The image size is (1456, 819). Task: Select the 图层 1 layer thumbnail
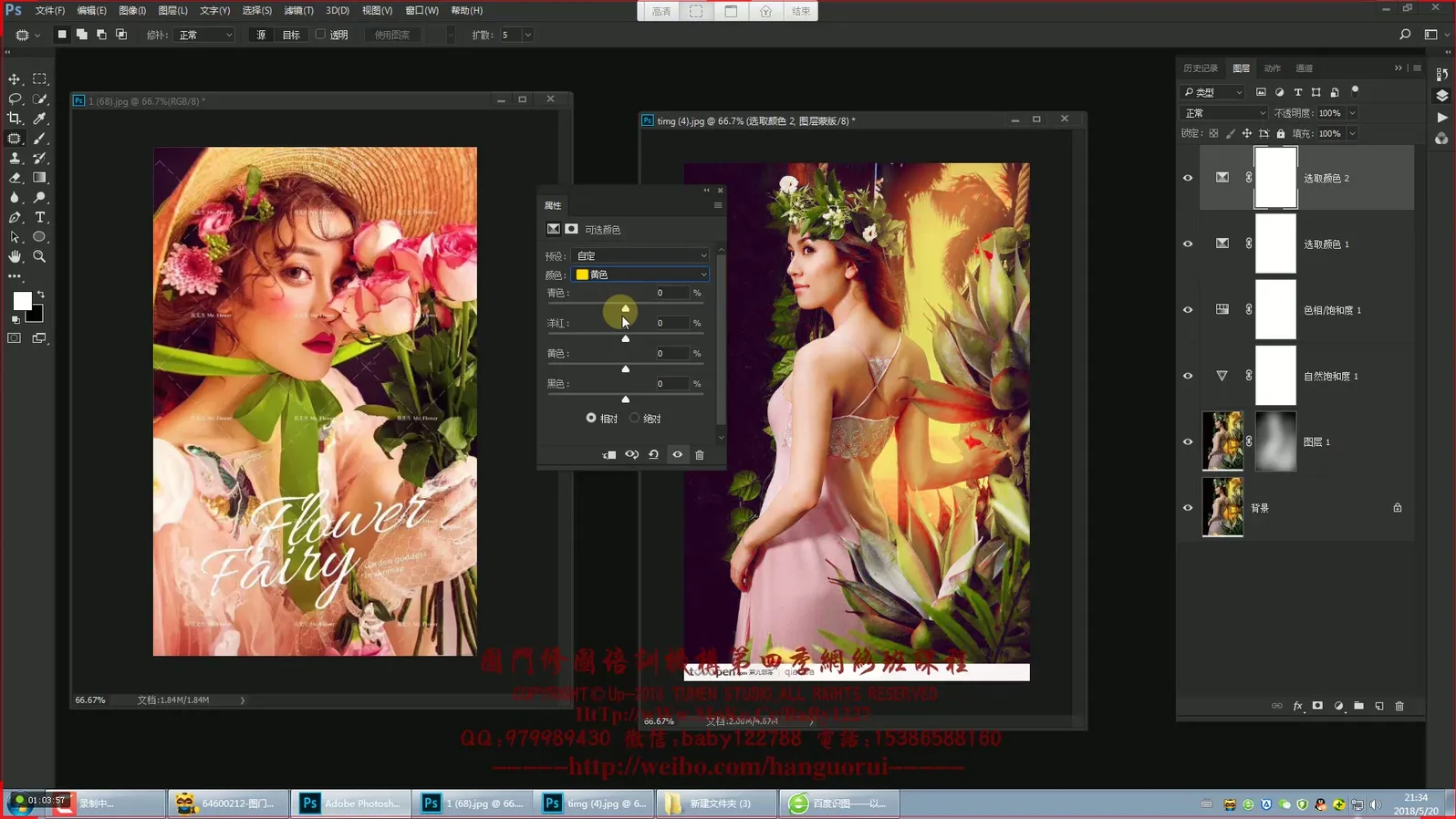[x=1222, y=441]
